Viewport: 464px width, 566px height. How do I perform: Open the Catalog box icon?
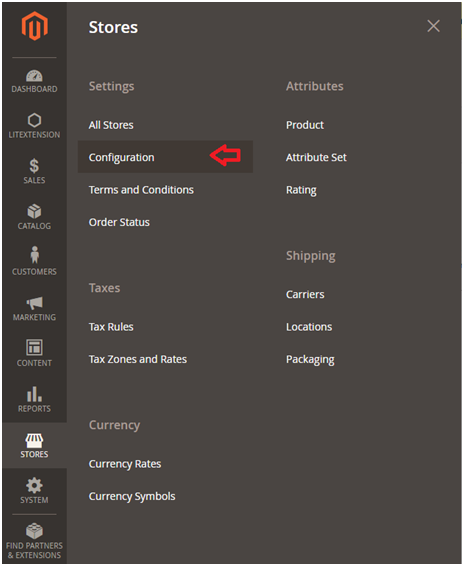tap(34, 212)
